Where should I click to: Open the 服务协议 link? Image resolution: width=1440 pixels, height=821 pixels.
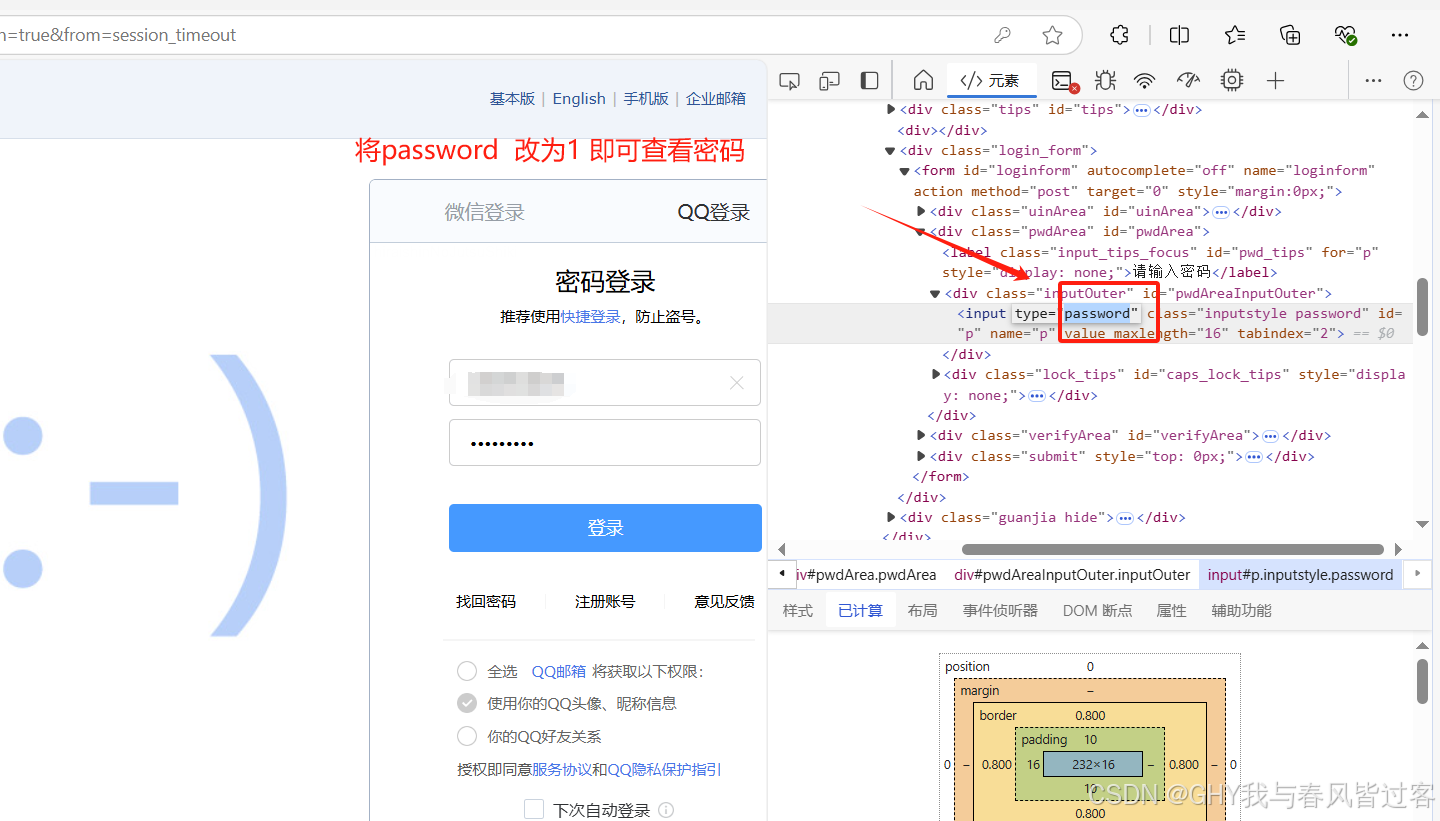pyautogui.click(x=562, y=769)
